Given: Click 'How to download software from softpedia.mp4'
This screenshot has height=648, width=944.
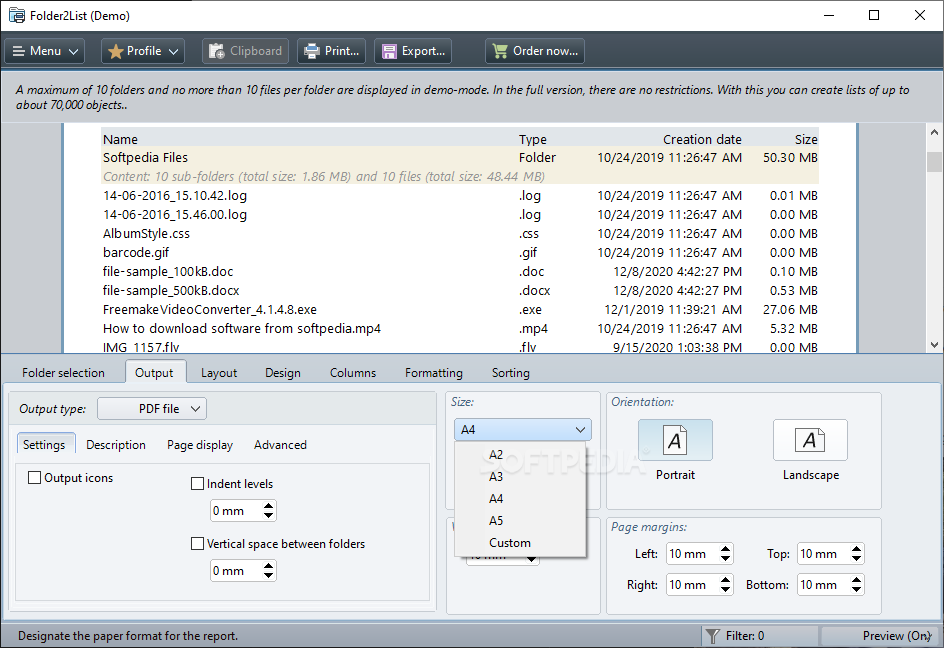Looking at the screenshot, I should (242, 329).
